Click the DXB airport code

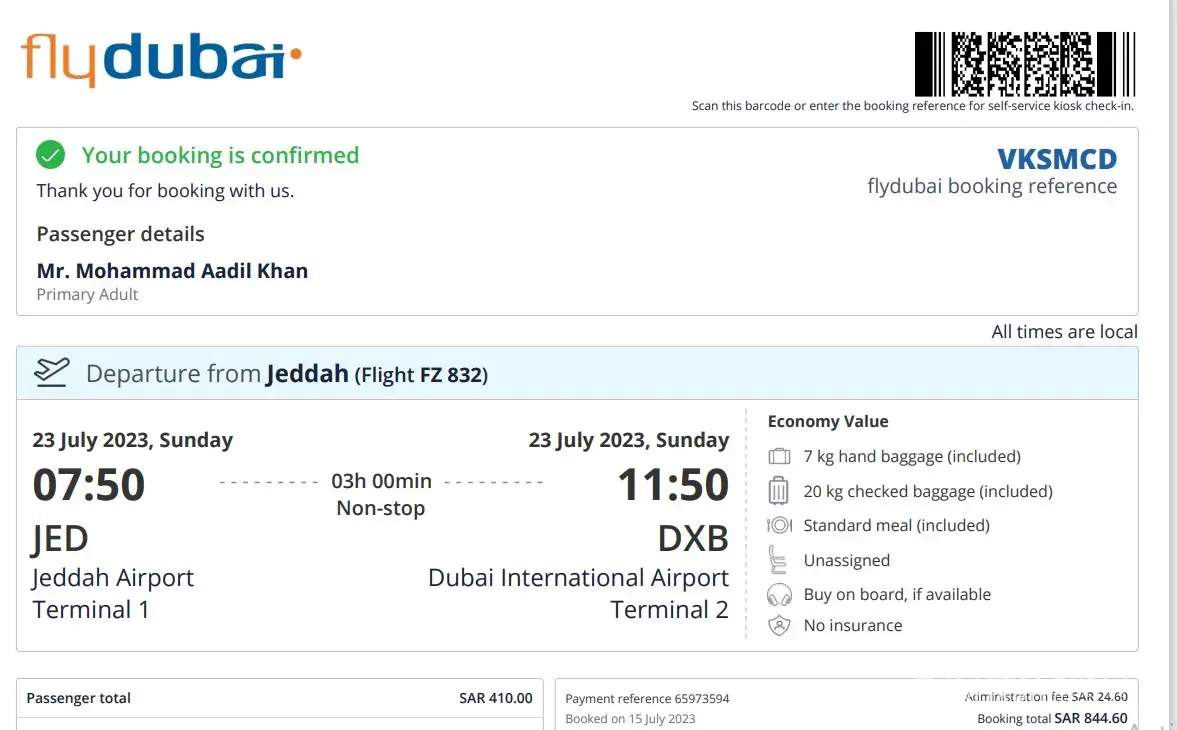pos(693,540)
